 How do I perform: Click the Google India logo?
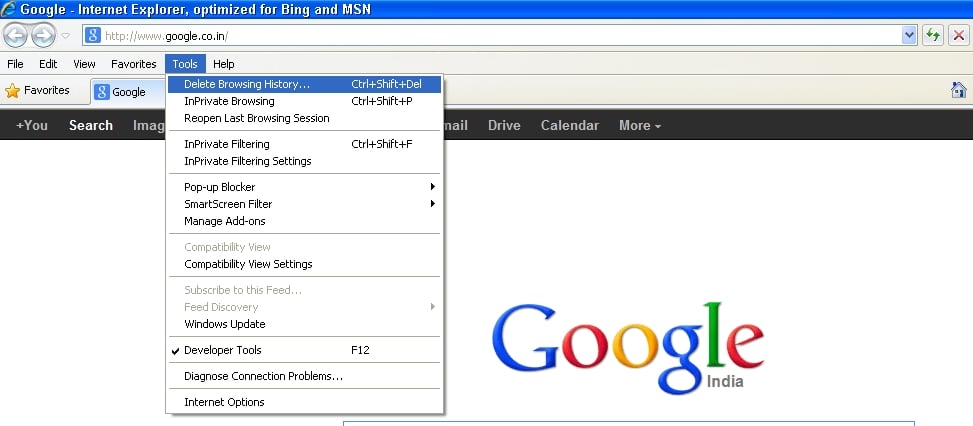[627, 348]
